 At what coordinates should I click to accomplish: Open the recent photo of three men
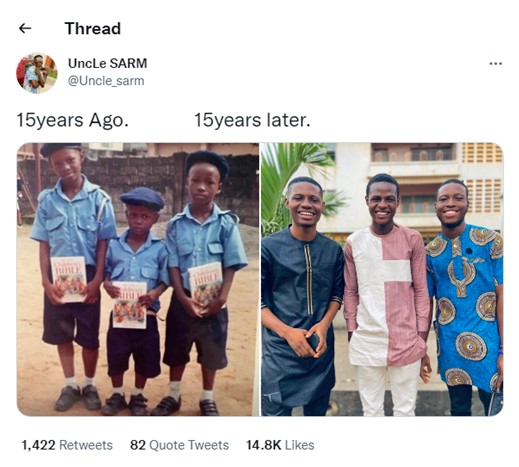(x=382, y=279)
